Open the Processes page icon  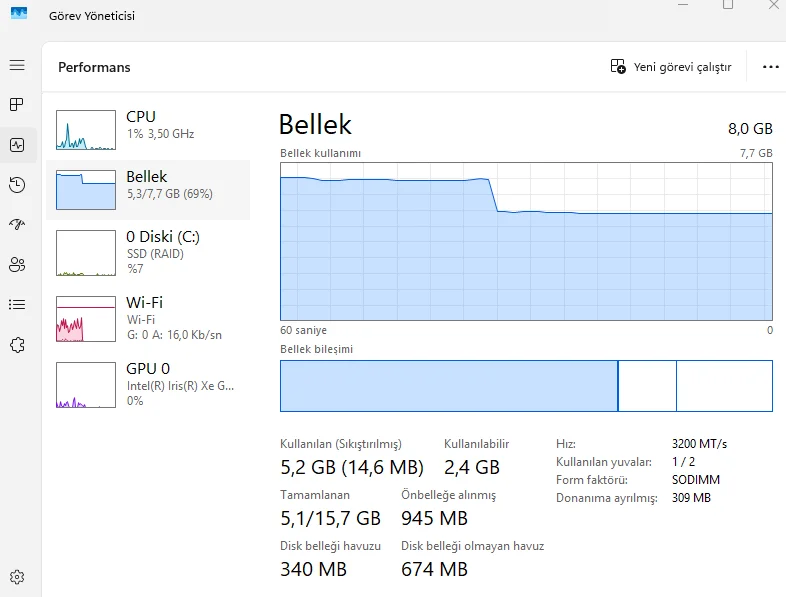(x=17, y=104)
